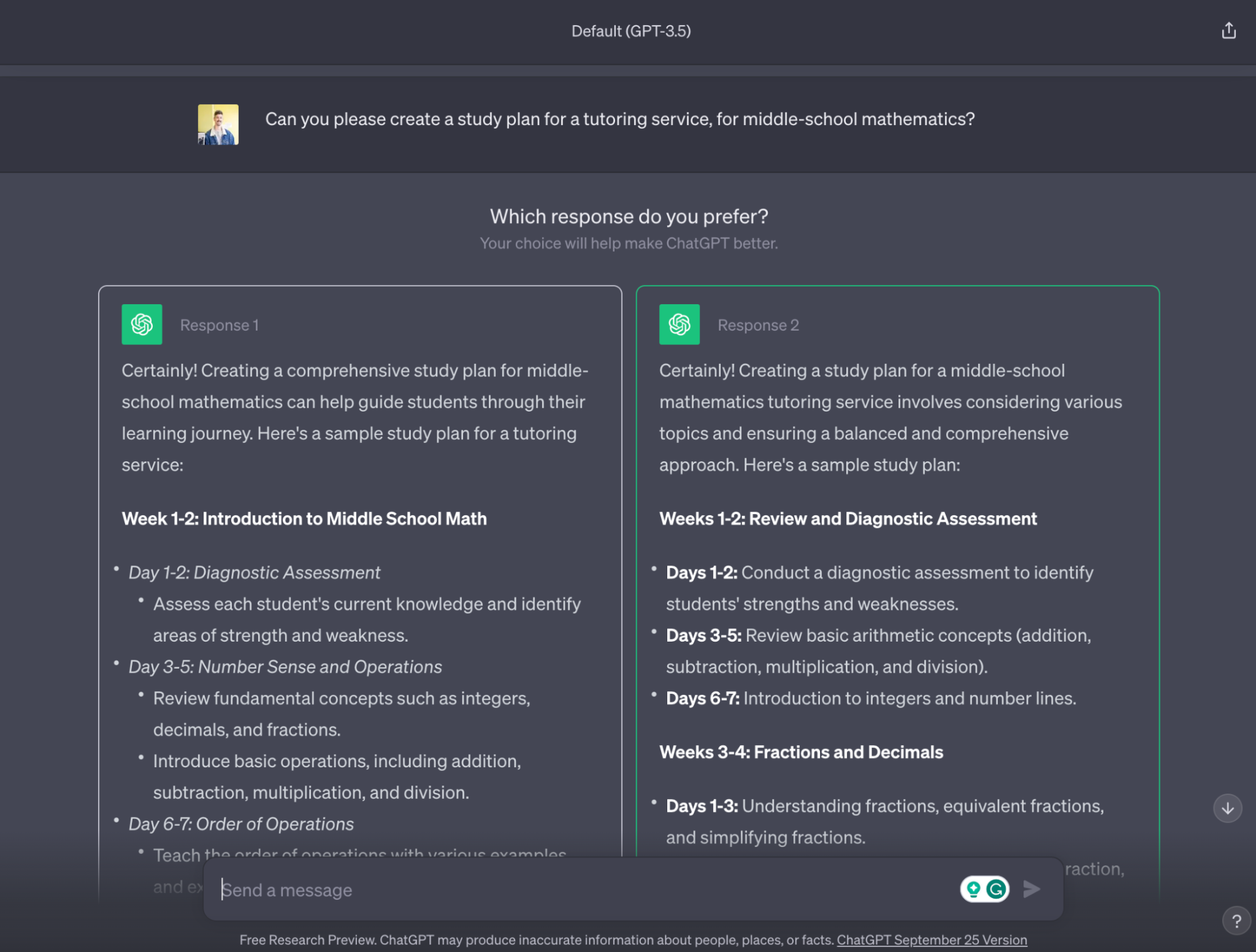Select heading 'Weeks 3-4: Fractions and Decimals'
The width and height of the screenshot is (1256, 952).
pos(801,752)
